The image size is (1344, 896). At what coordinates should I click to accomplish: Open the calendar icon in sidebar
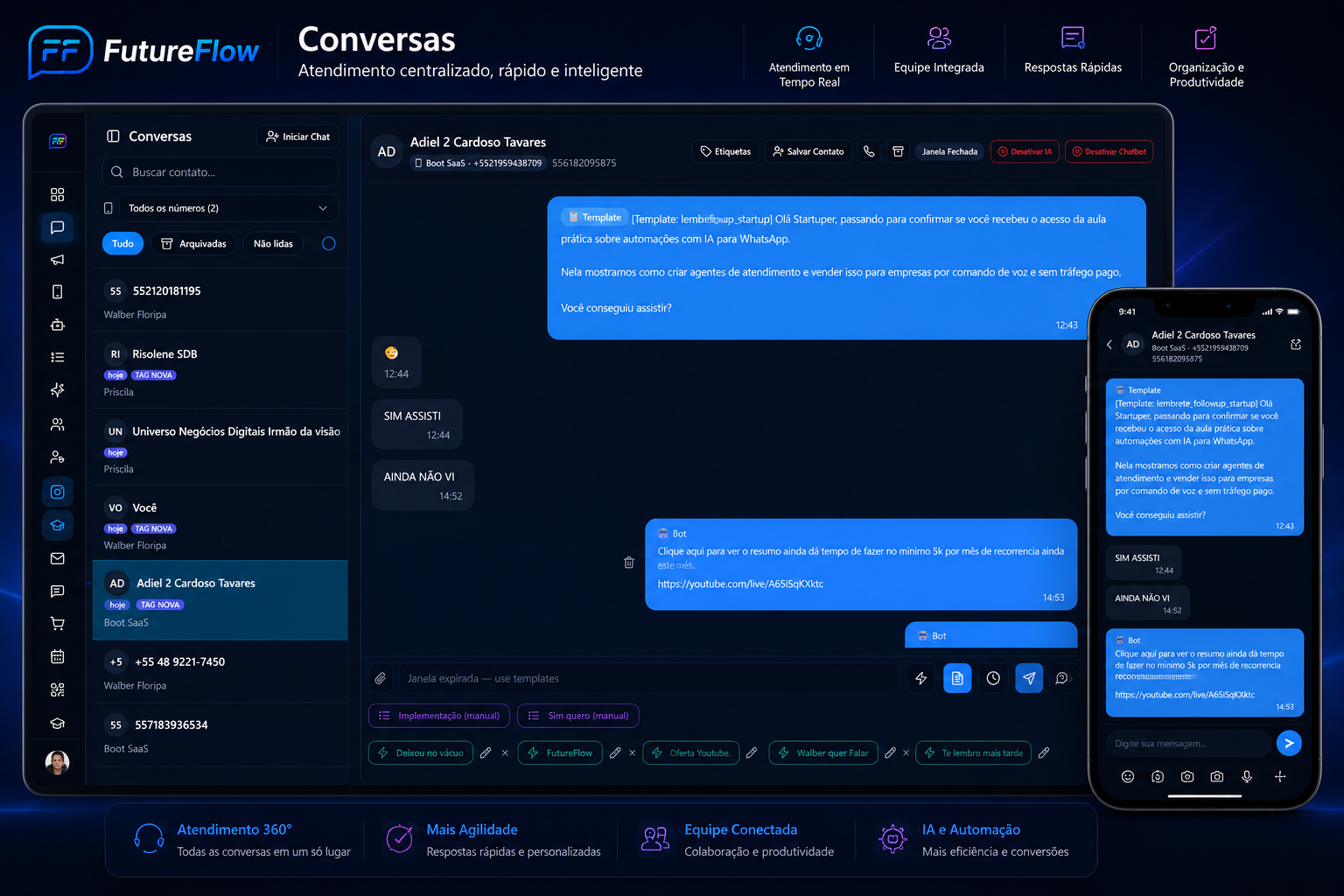click(x=58, y=656)
